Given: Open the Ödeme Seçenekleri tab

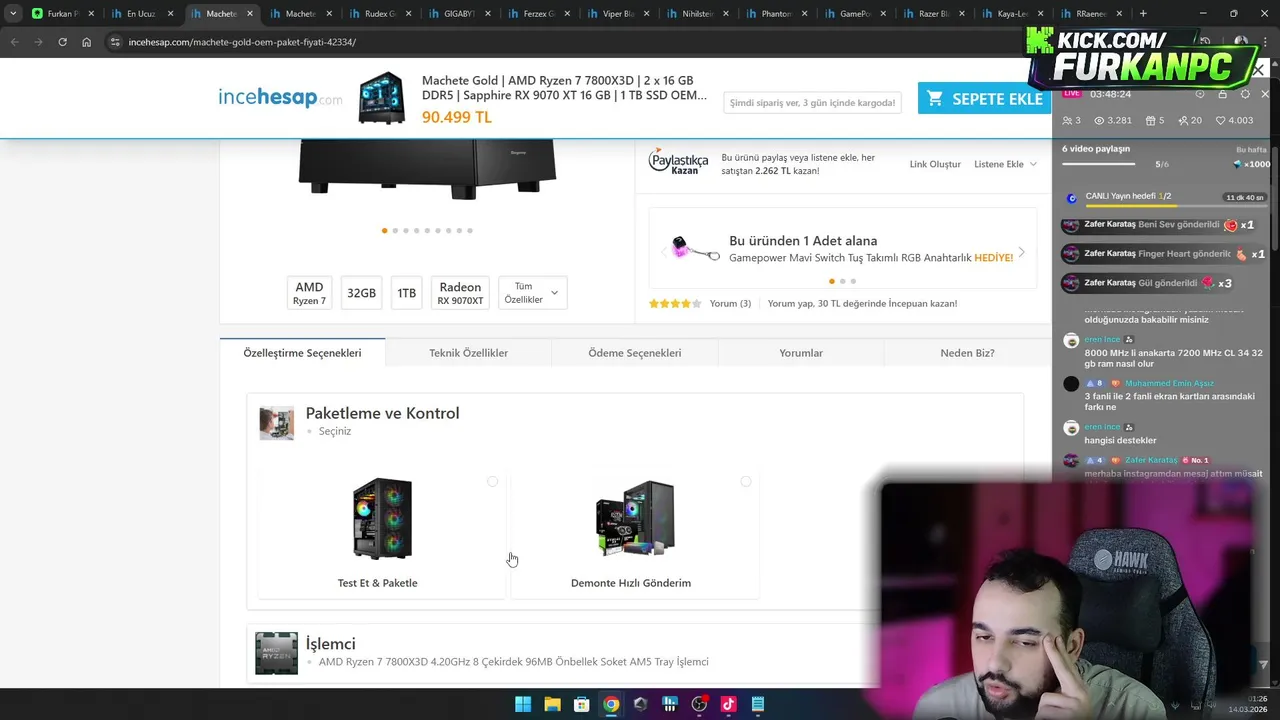Looking at the screenshot, I should 634,353.
